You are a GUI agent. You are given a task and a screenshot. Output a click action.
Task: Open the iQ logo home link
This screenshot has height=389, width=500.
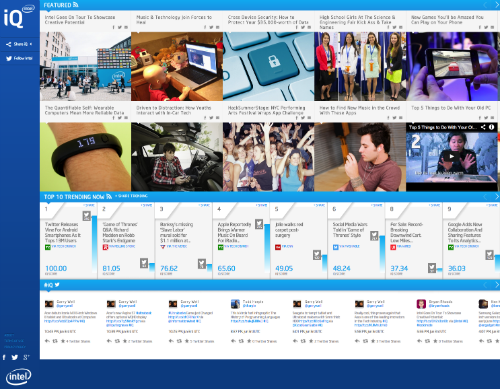click(x=18, y=17)
